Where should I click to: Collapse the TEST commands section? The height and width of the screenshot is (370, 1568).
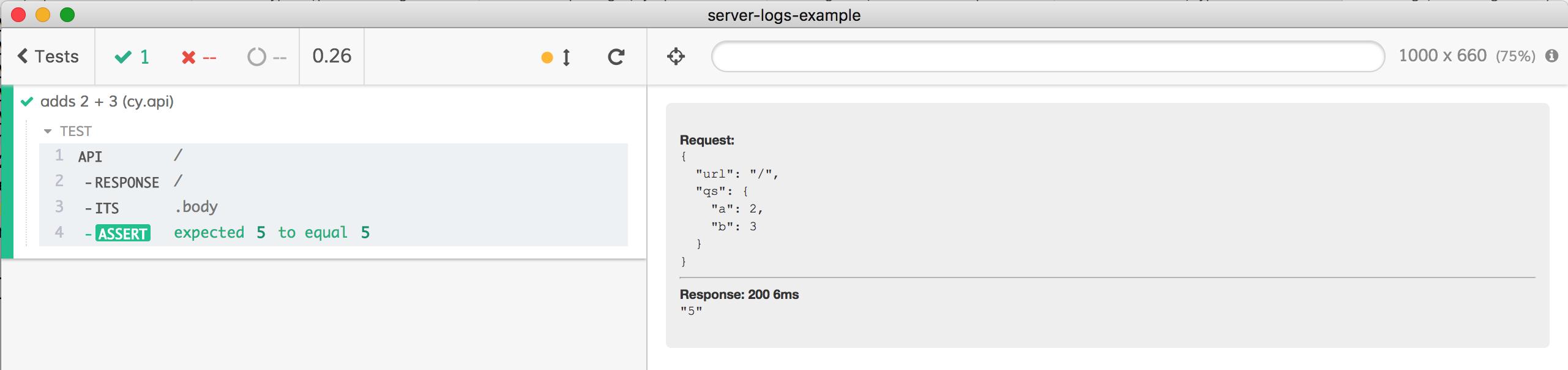tap(67, 131)
